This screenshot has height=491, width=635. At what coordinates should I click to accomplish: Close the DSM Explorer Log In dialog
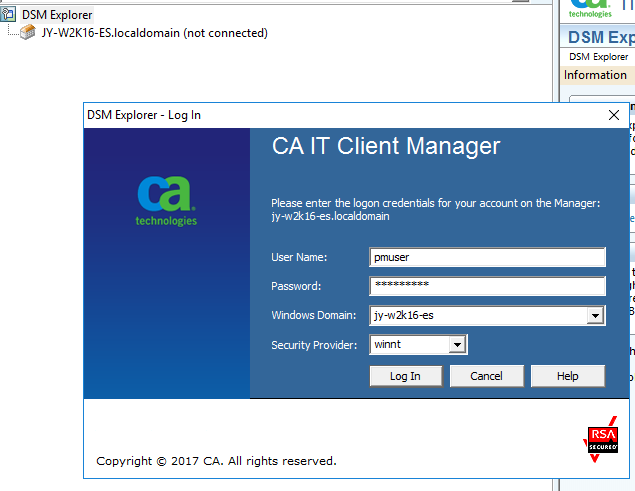coord(614,115)
